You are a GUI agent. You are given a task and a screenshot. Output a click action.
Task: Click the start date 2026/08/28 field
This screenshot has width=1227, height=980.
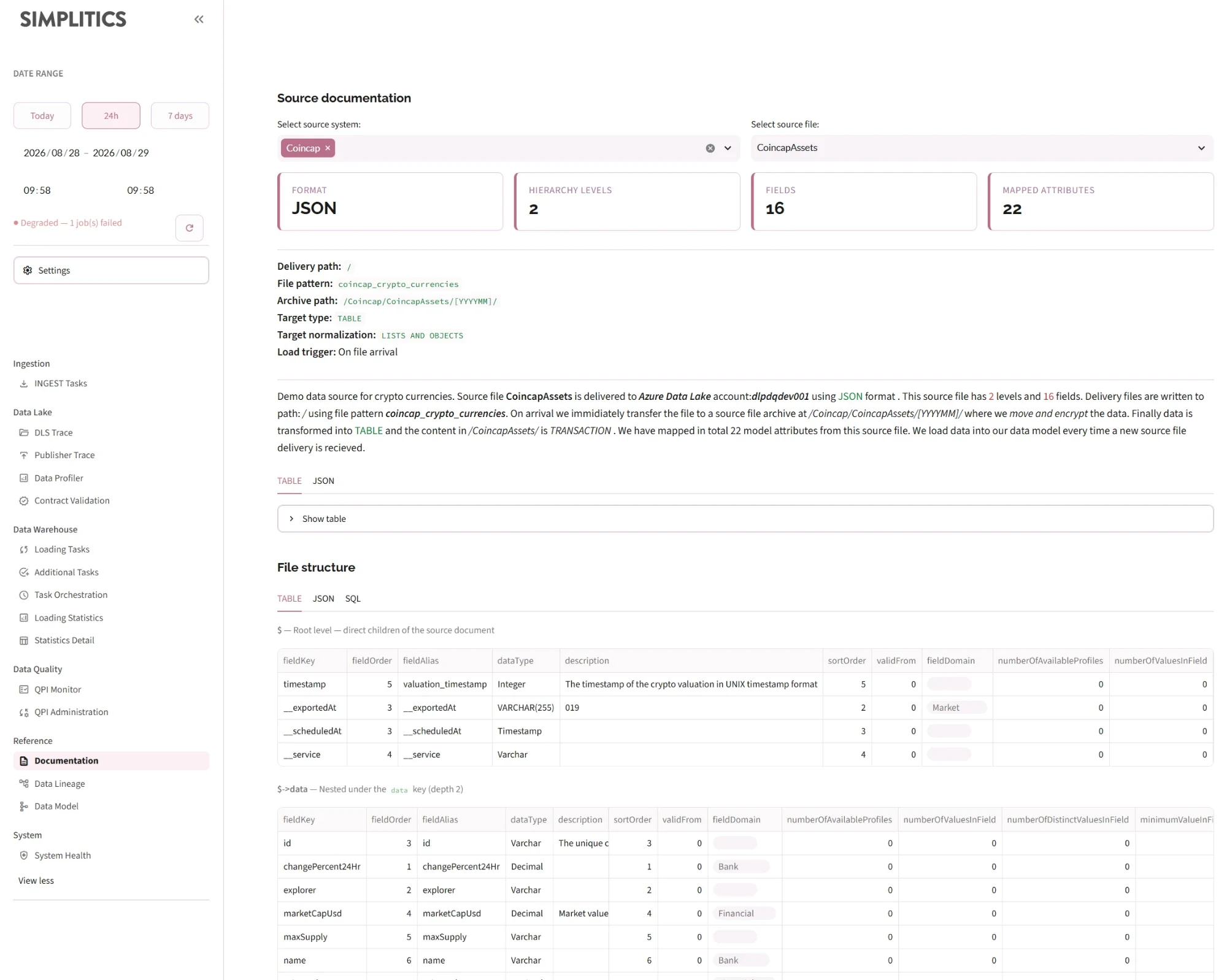point(52,153)
